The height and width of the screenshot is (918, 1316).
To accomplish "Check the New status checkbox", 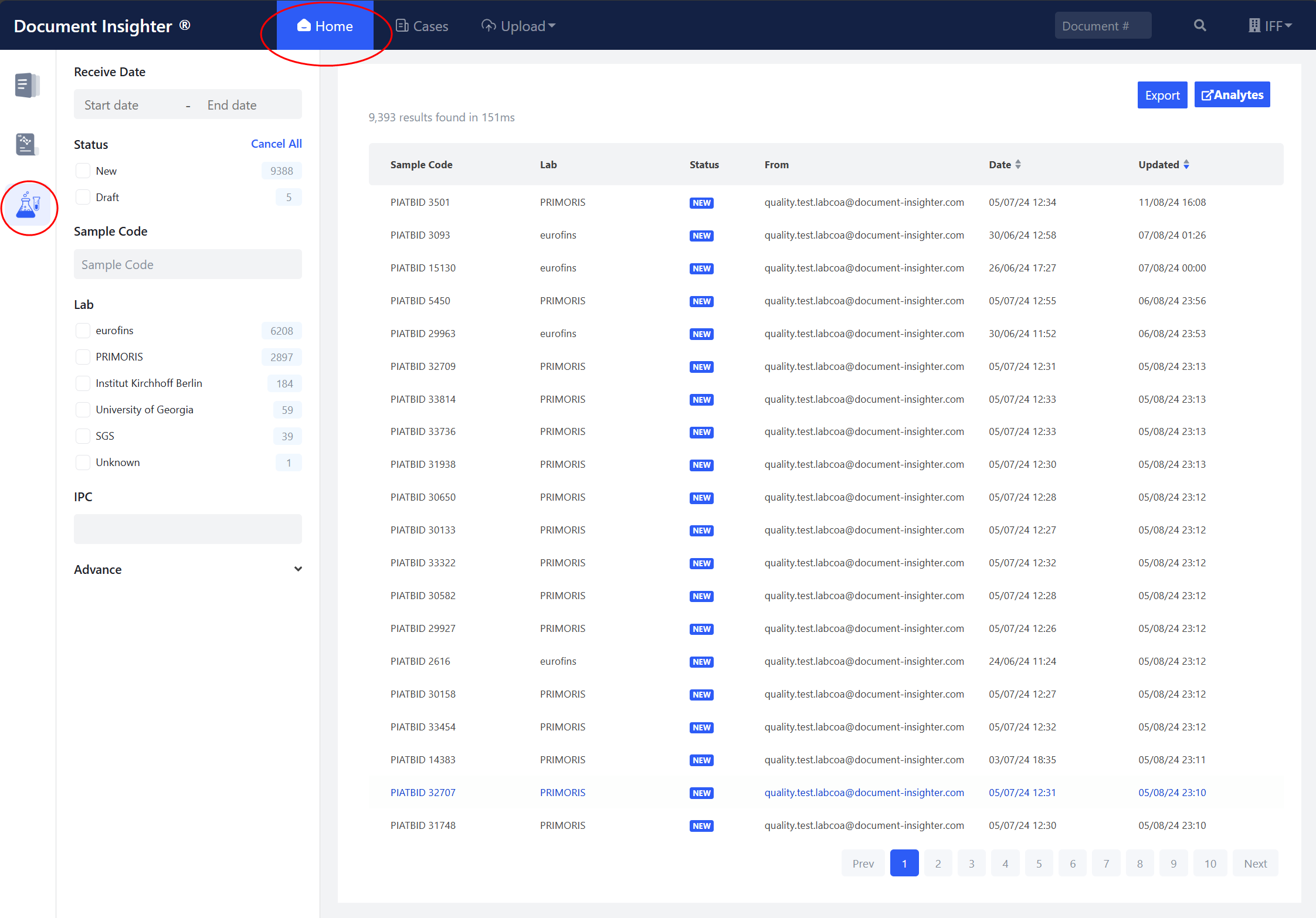I will [x=83, y=171].
